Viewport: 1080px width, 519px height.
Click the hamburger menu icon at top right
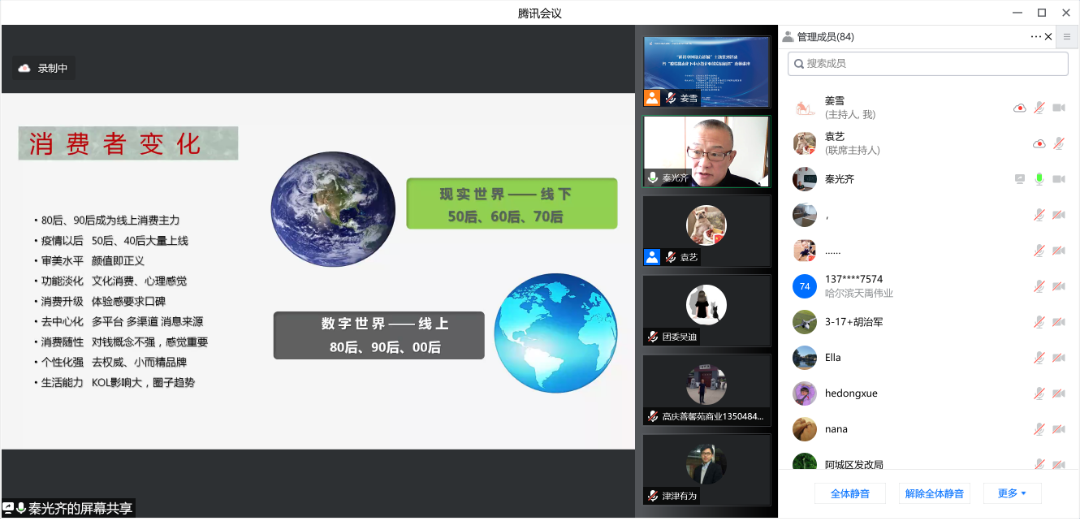[x=1067, y=36]
